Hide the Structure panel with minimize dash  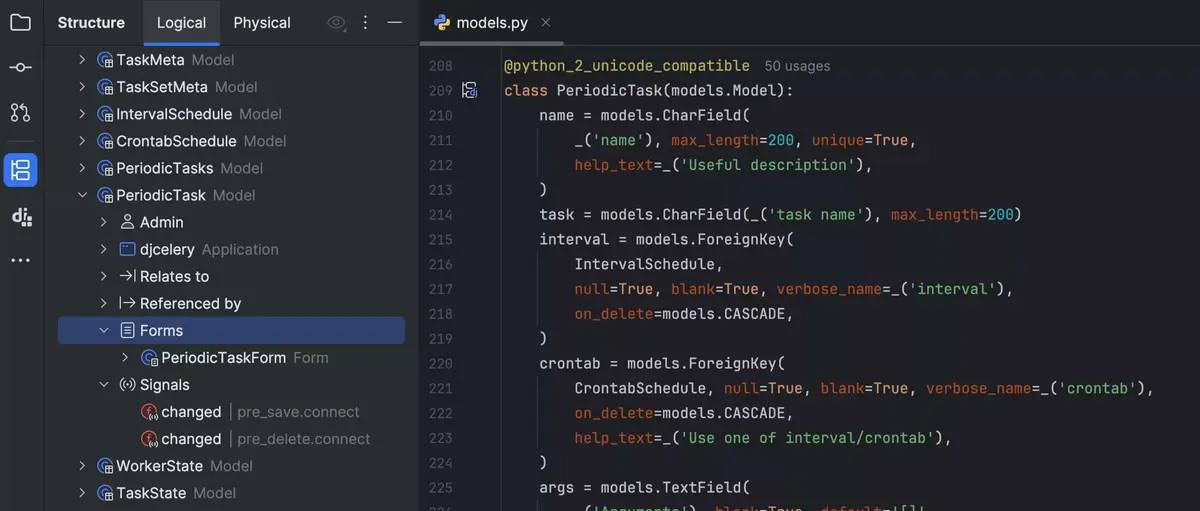(395, 22)
